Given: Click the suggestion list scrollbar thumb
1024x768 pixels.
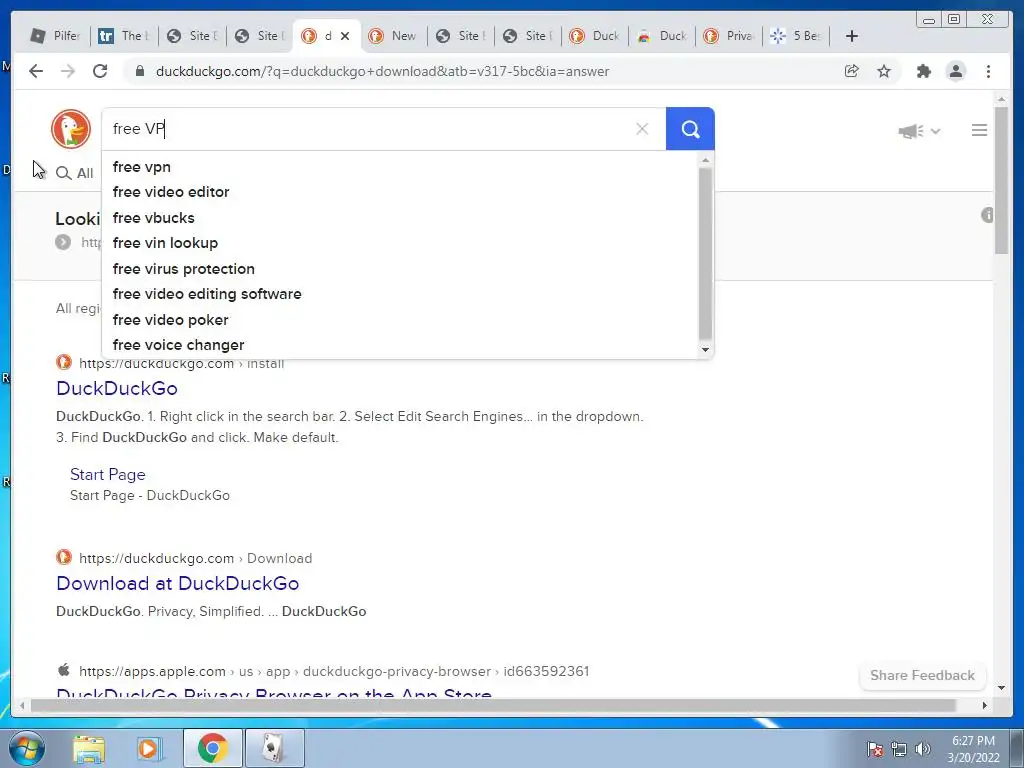Looking at the screenshot, I should 705,253.
